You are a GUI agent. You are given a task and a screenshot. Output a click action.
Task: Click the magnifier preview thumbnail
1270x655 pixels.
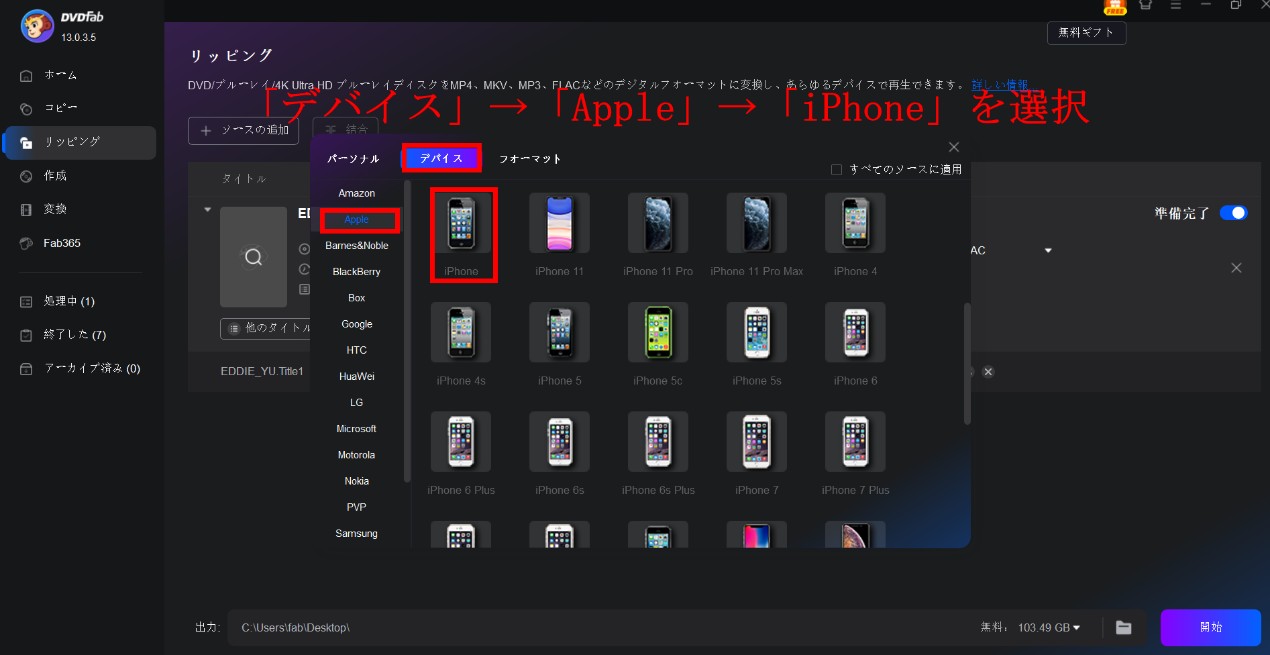(x=253, y=257)
